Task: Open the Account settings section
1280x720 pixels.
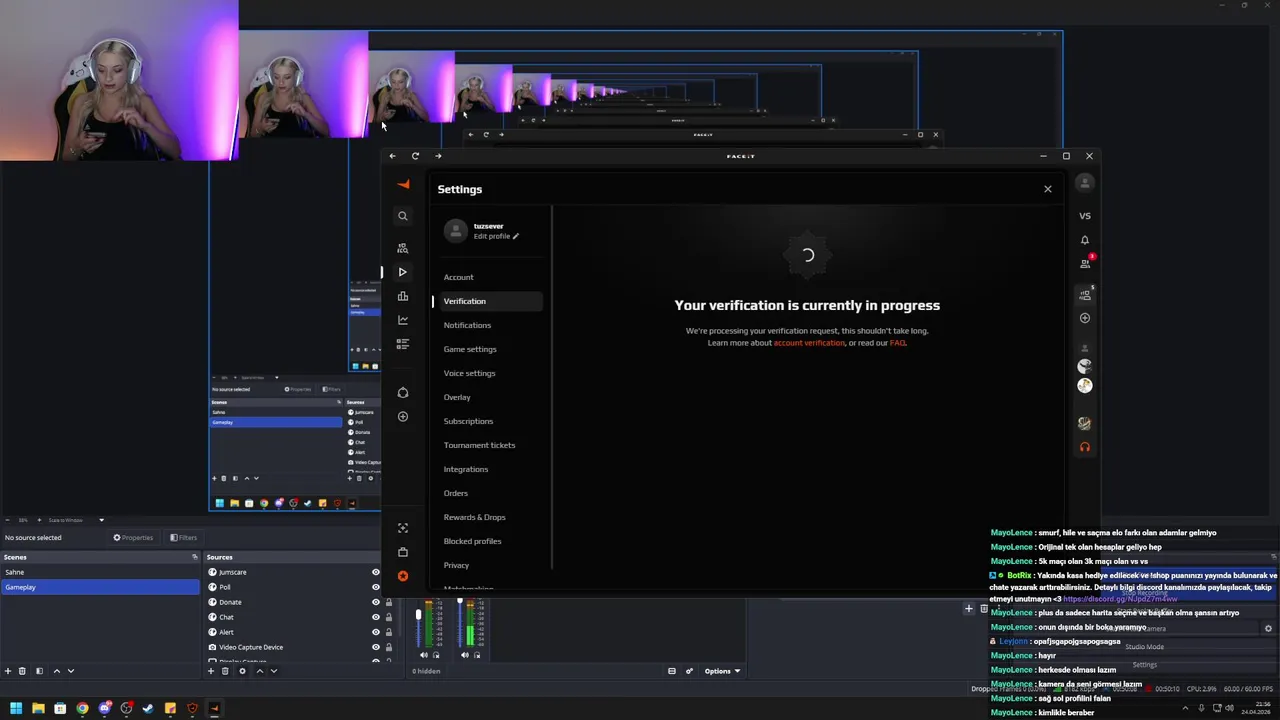Action: [x=459, y=277]
